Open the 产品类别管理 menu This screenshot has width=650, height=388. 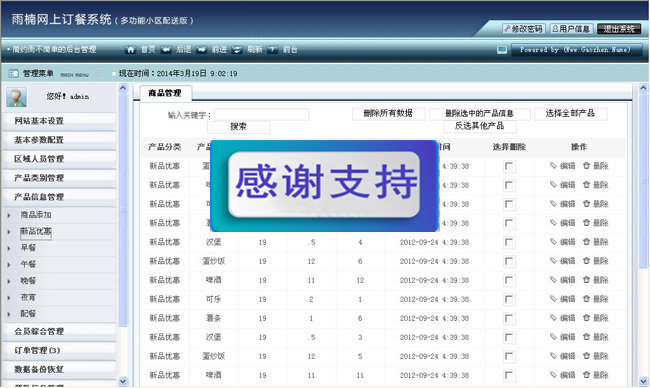(x=59, y=178)
